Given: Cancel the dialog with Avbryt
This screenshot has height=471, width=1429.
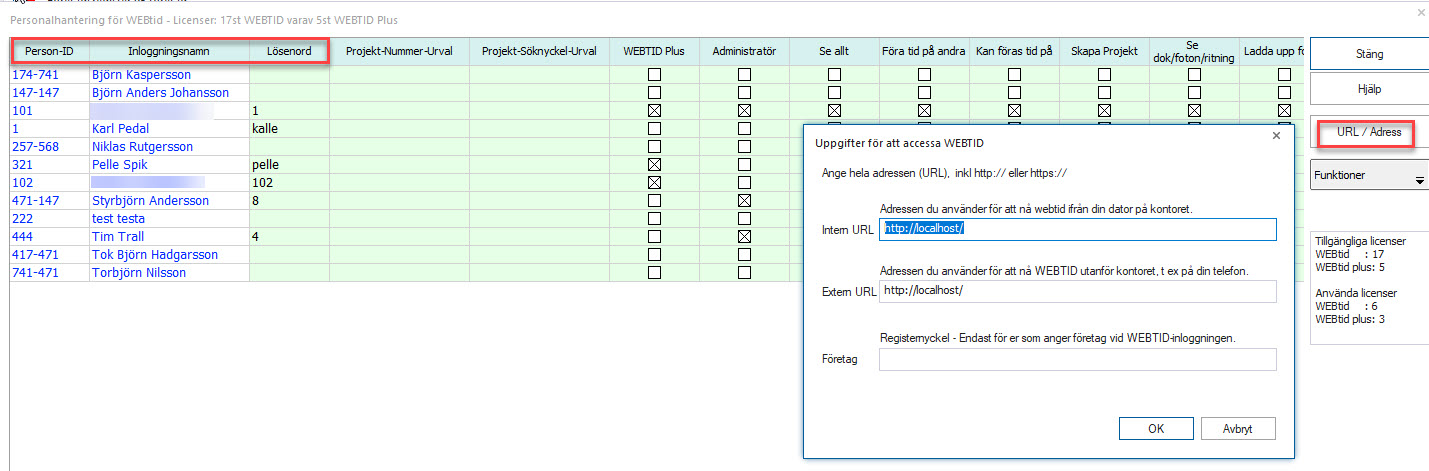Looking at the screenshot, I should pyautogui.click(x=1240, y=428).
